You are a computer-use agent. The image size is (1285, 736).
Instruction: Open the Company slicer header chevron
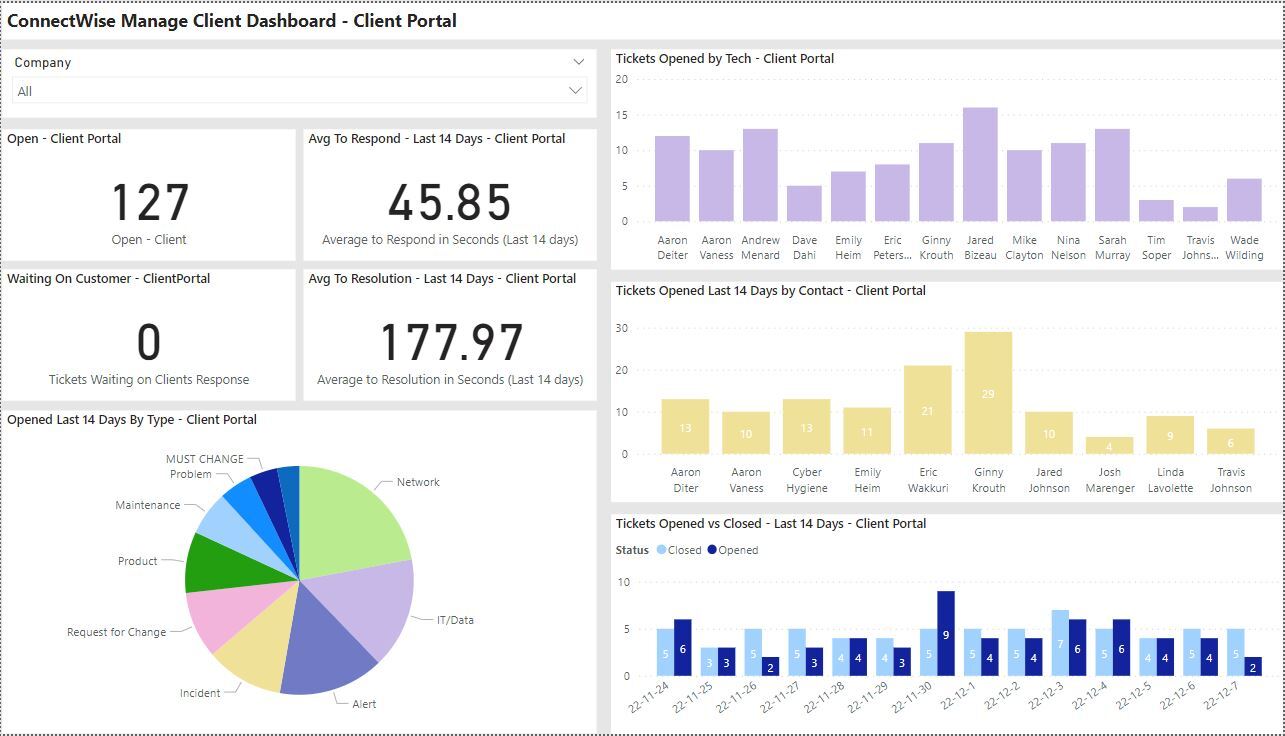[x=578, y=62]
